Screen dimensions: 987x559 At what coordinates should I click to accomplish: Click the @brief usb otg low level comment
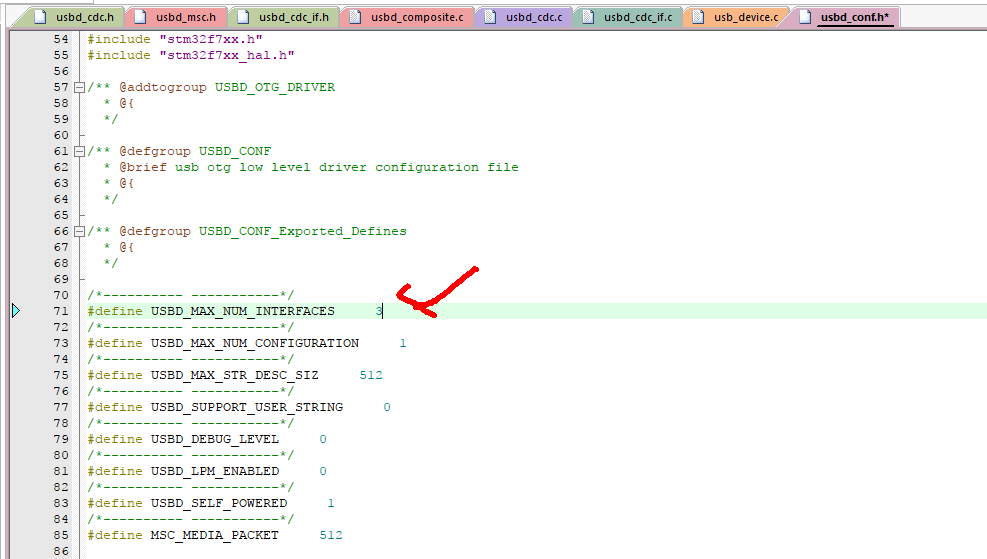tap(319, 167)
